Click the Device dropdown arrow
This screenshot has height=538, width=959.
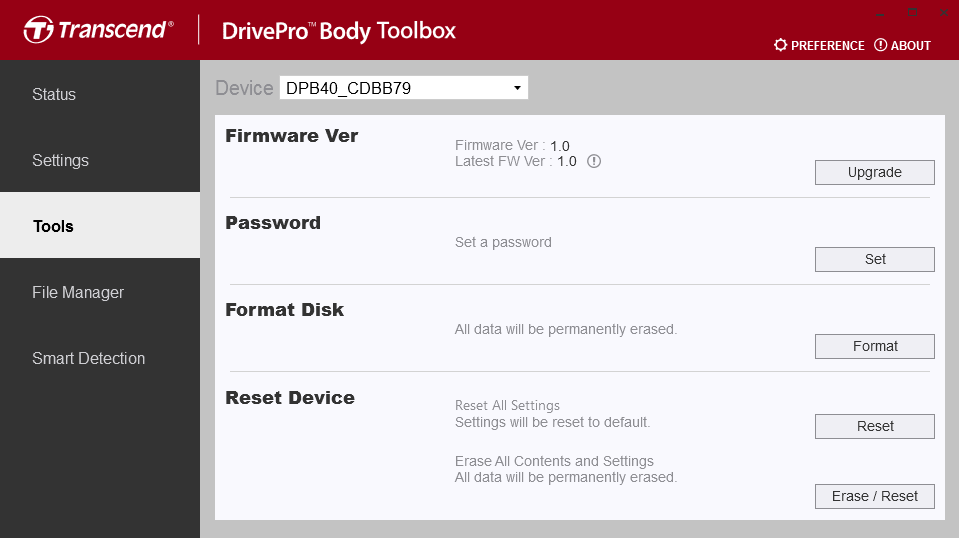[x=517, y=88]
